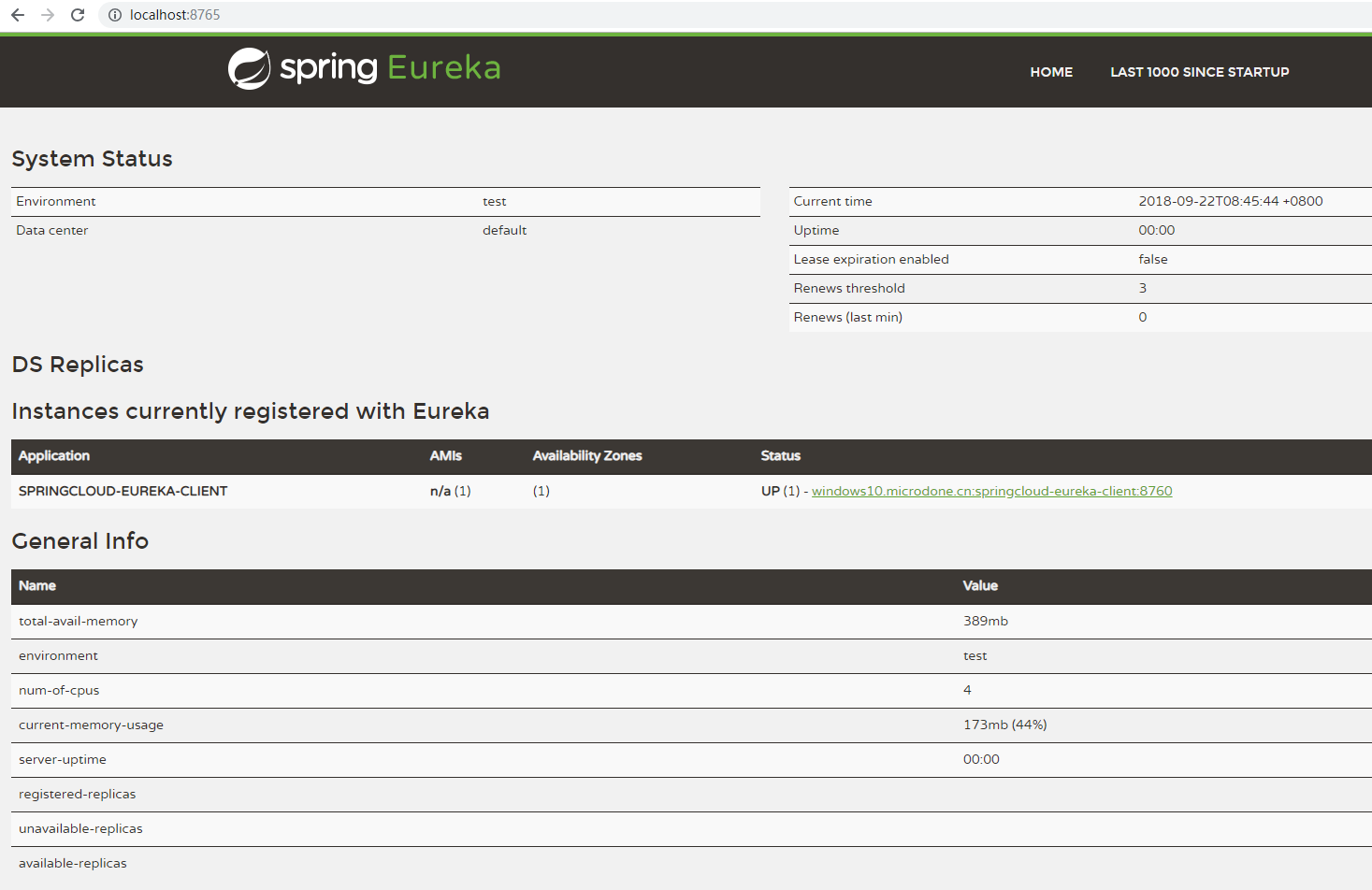Click Instances currently registered with Eureka heading
This screenshot has width=1372, height=890.
[251, 411]
